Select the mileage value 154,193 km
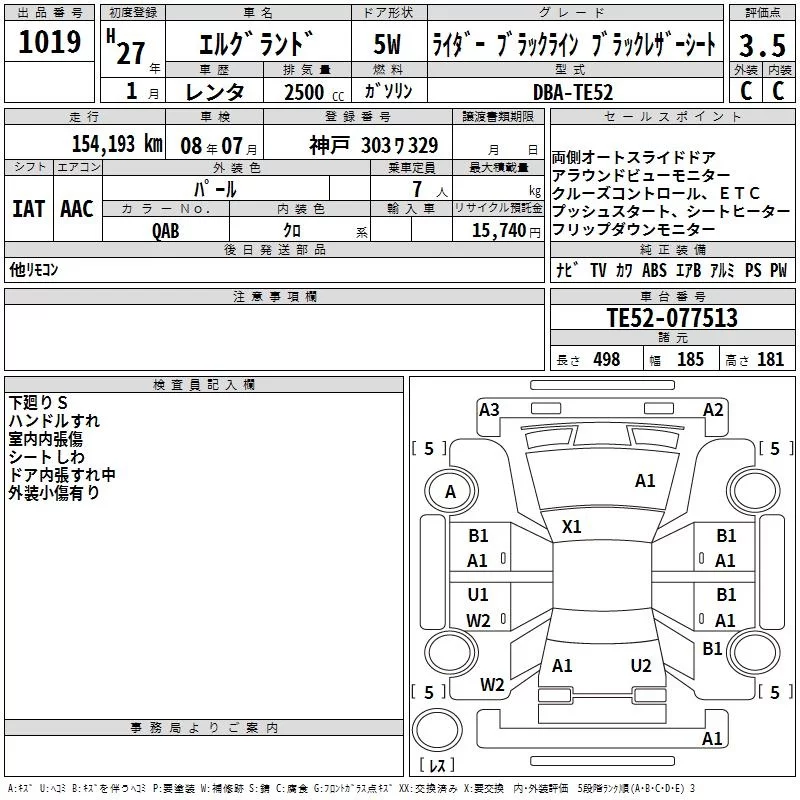Screen dimensions: 800x800 tap(116, 144)
